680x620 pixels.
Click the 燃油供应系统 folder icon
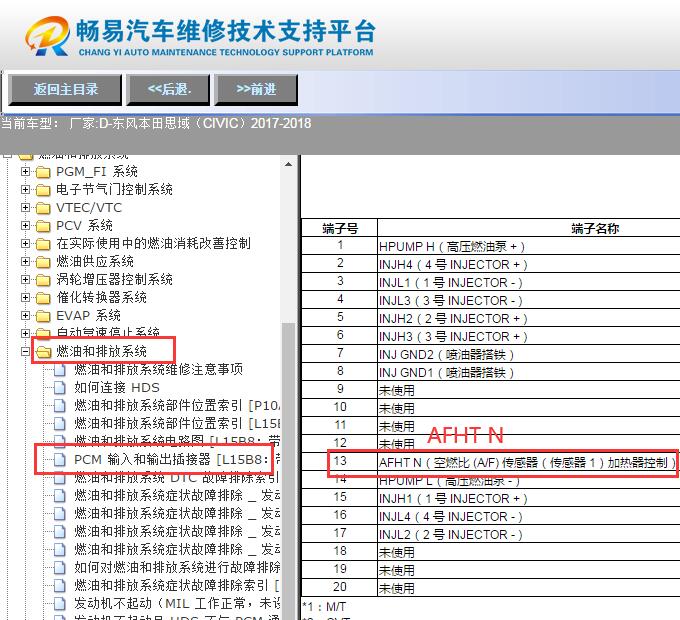pos(43,262)
